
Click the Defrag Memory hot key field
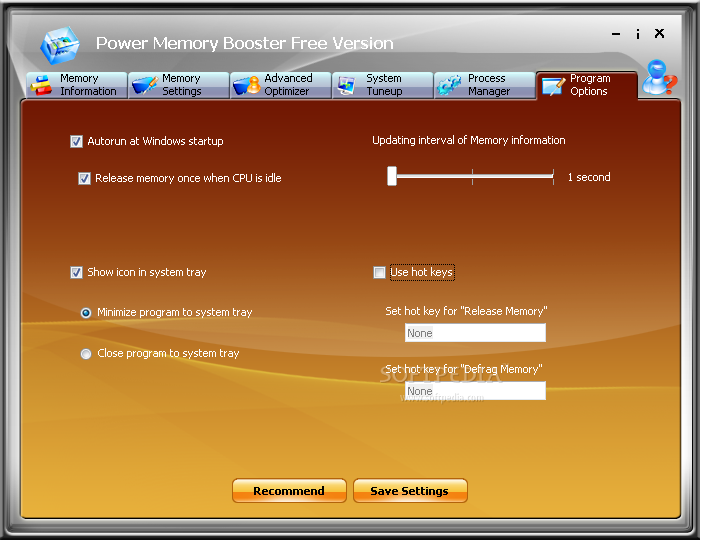[475, 391]
